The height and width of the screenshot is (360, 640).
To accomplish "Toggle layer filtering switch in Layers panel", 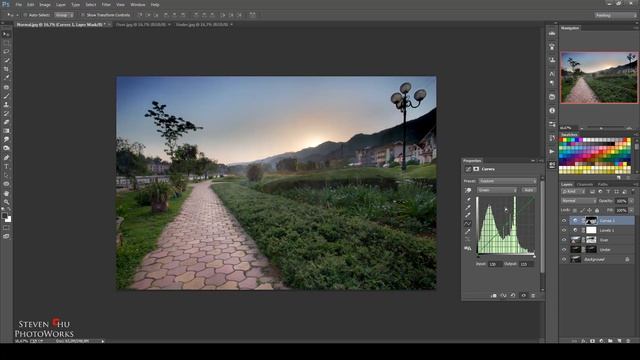I will [633, 191].
